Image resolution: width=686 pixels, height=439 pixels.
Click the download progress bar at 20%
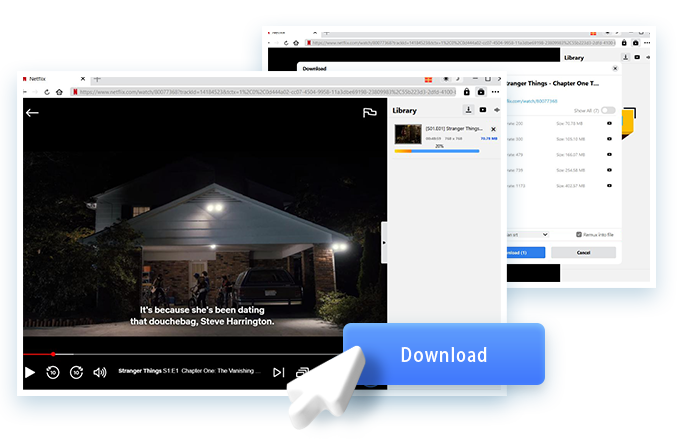pyautogui.click(x=437, y=151)
